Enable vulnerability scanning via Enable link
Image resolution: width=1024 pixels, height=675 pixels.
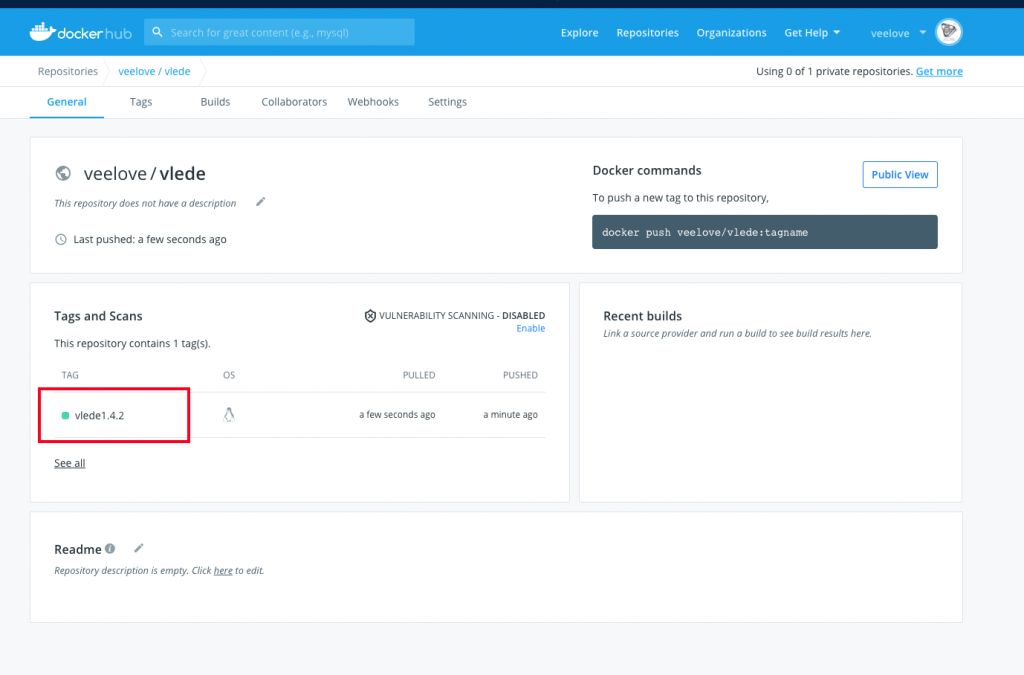(530, 328)
